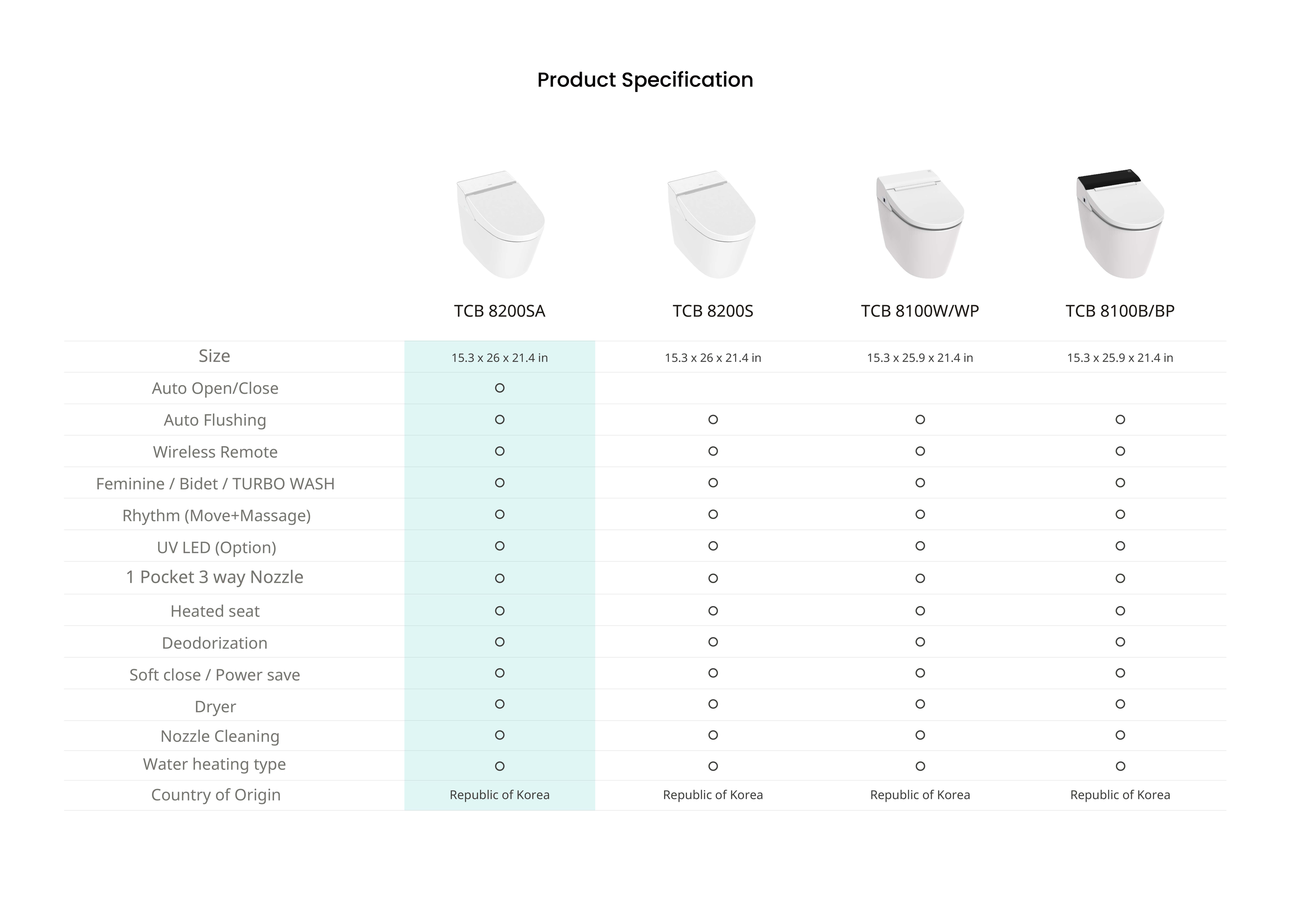
Task: Click the Auto Open/Close circle for TCB 8200SA
Action: [x=500, y=388]
